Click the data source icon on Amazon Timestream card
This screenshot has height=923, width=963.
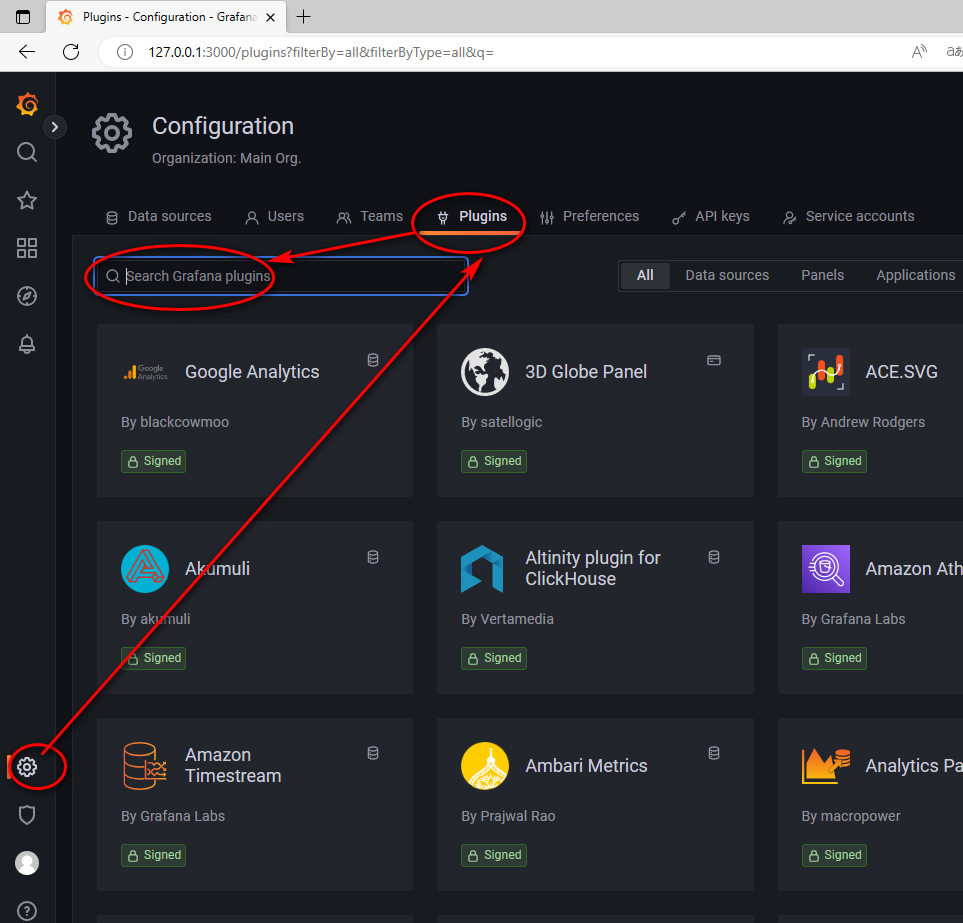(x=373, y=754)
